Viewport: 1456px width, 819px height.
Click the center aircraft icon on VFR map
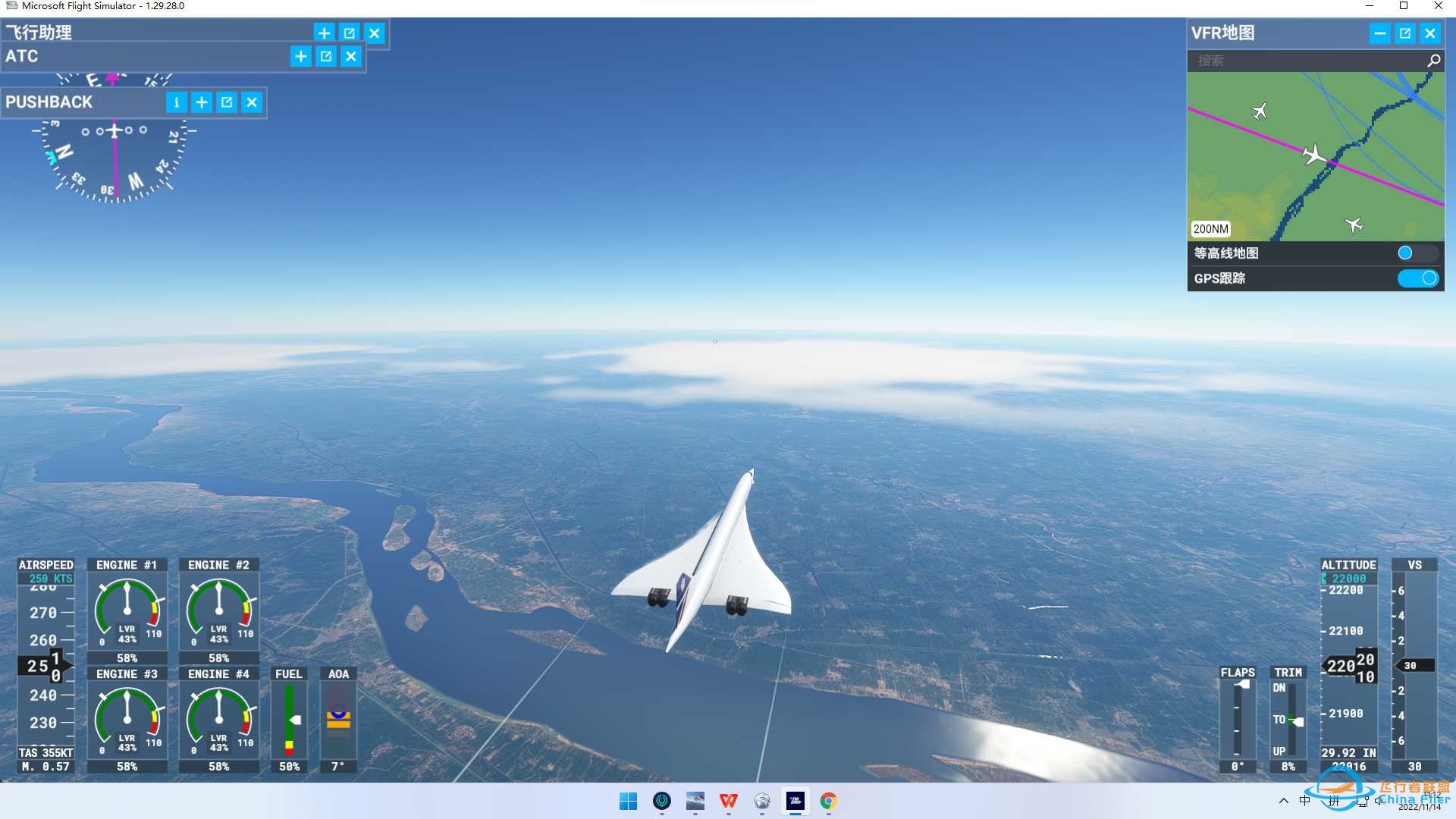tap(1314, 155)
